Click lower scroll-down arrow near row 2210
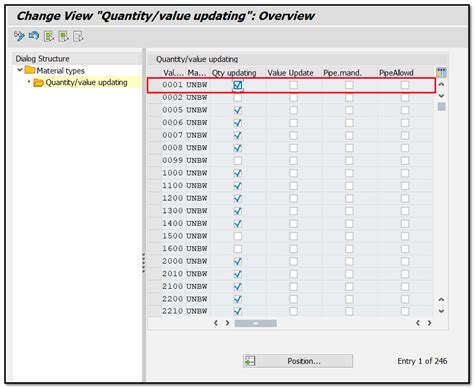The height and width of the screenshot is (388, 474). click(x=441, y=311)
